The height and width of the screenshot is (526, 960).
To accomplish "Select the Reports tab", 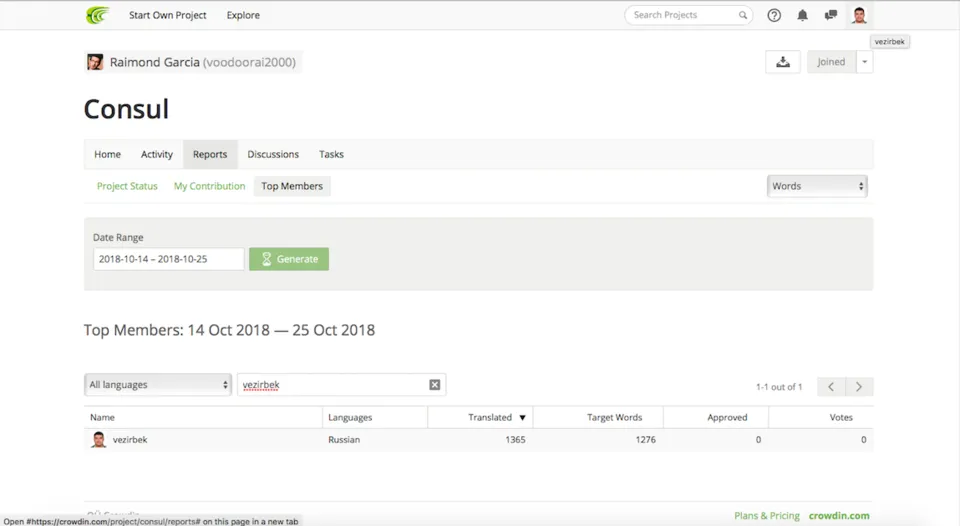I will pyautogui.click(x=210, y=154).
